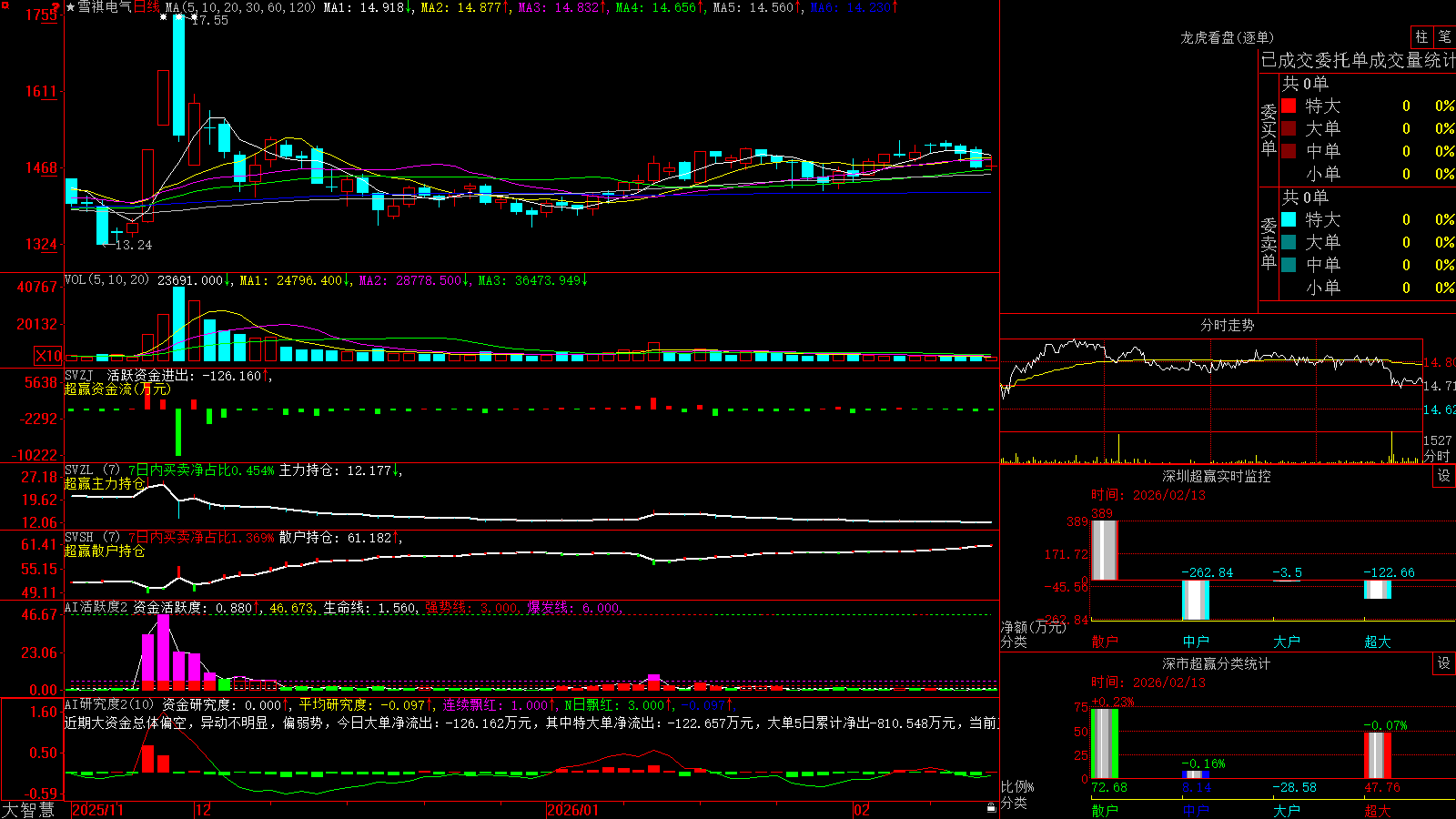Open 设 settings for 深市超赢分类统计
The image size is (1456, 819).
point(1444,663)
